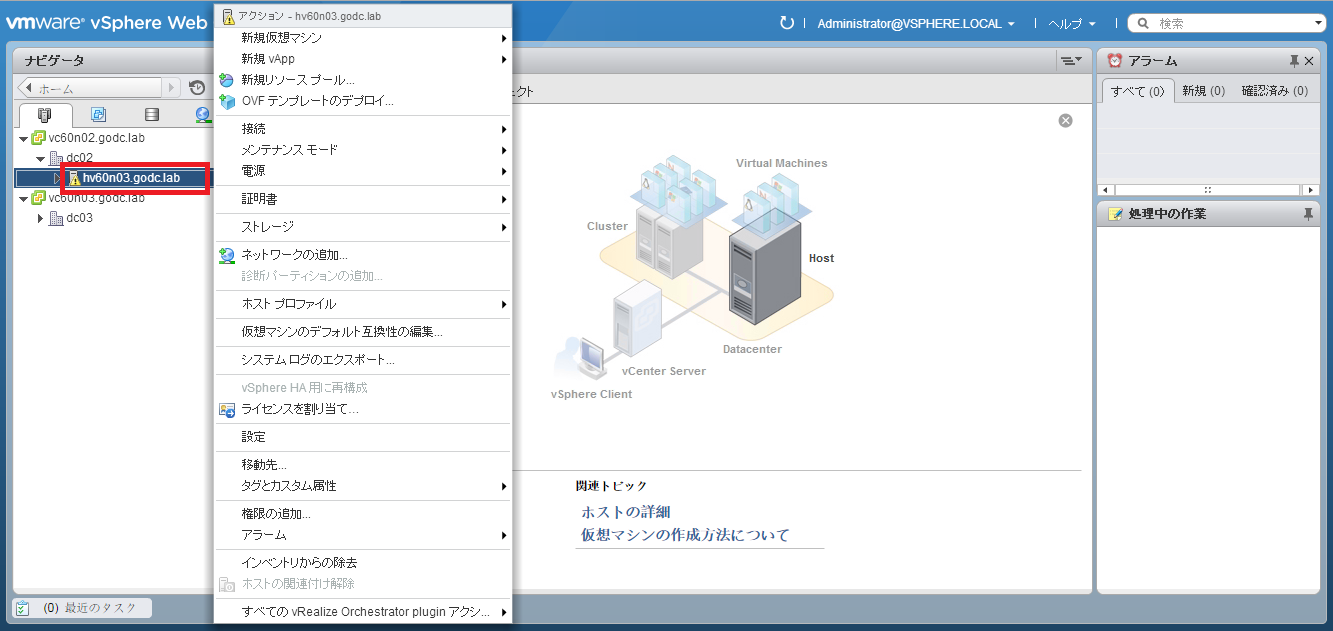Viewport: 1333px width, 631px height.
Task: Click the refresh icon in header
Action: 787,23
